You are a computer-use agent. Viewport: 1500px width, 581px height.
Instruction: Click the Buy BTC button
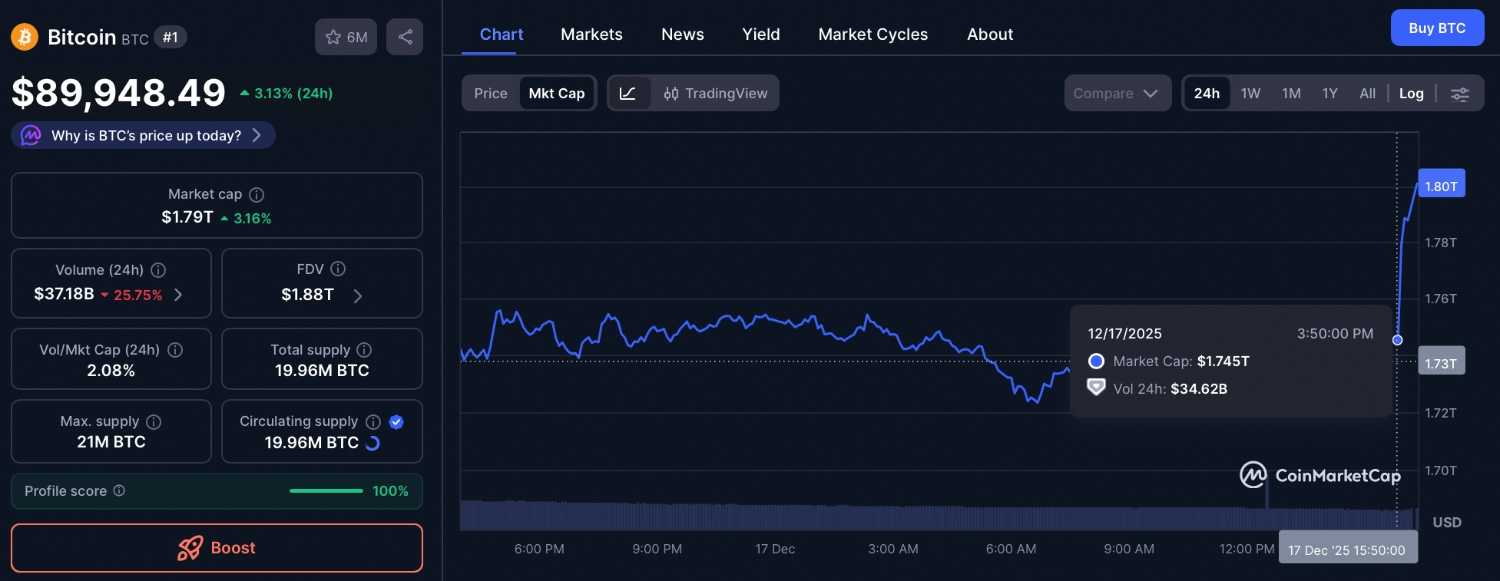pyautogui.click(x=1436, y=28)
